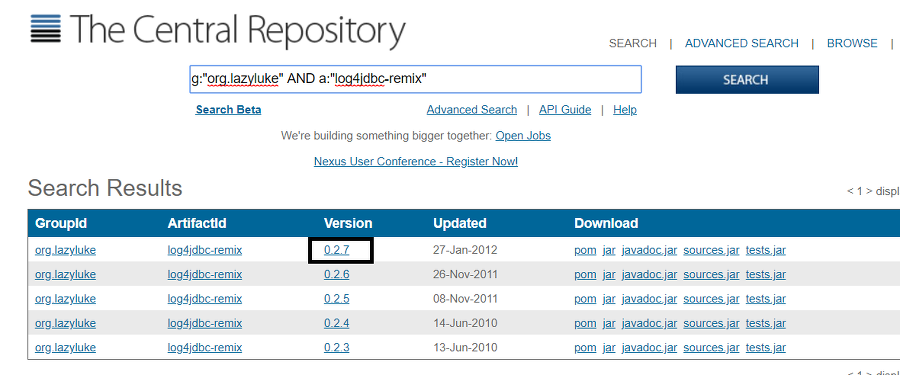Open the API Guide link
This screenshot has width=900, height=375.
(565, 110)
